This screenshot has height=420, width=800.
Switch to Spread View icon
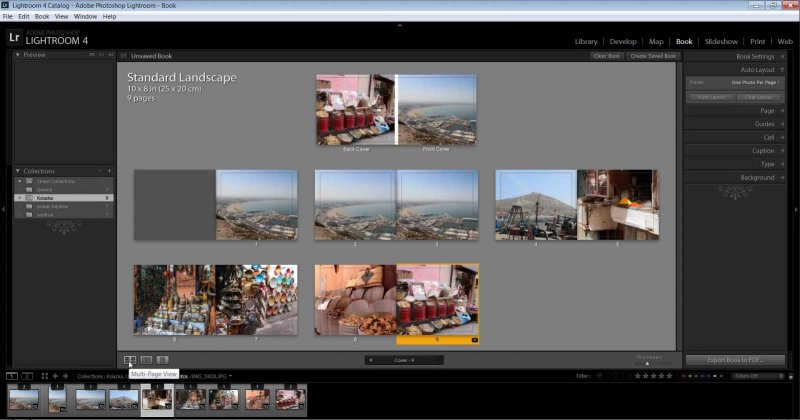(x=147, y=359)
